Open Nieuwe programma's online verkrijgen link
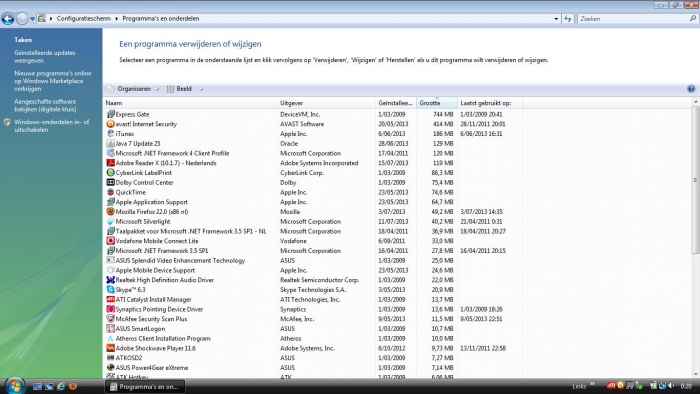The width and height of the screenshot is (700, 394). [53, 81]
